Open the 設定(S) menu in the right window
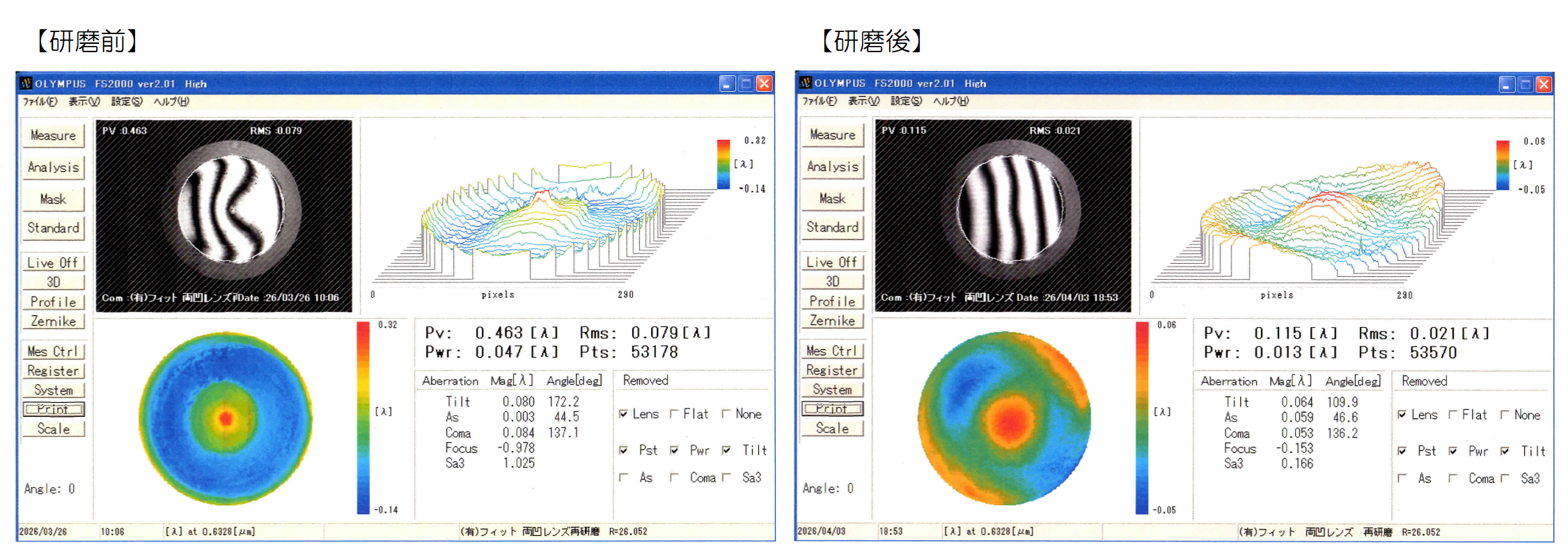The height and width of the screenshot is (556, 1568). coord(905,101)
